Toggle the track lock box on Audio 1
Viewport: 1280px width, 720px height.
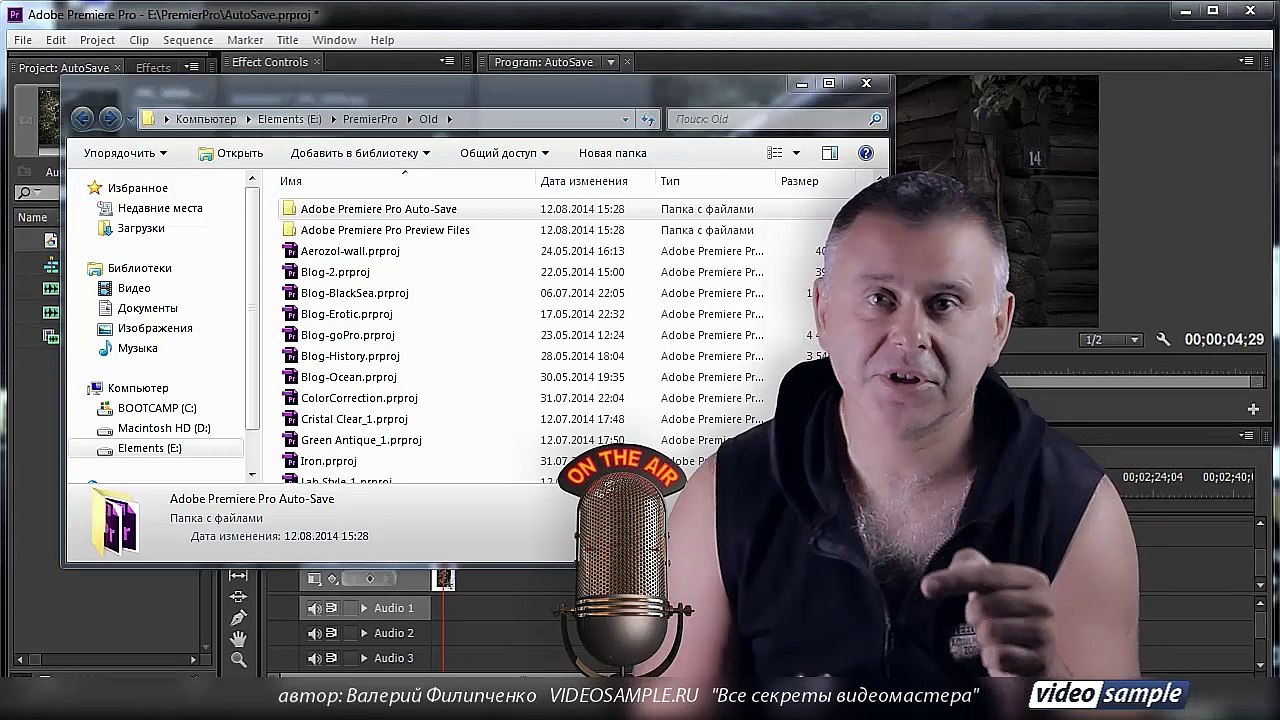pyautogui.click(x=348, y=608)
